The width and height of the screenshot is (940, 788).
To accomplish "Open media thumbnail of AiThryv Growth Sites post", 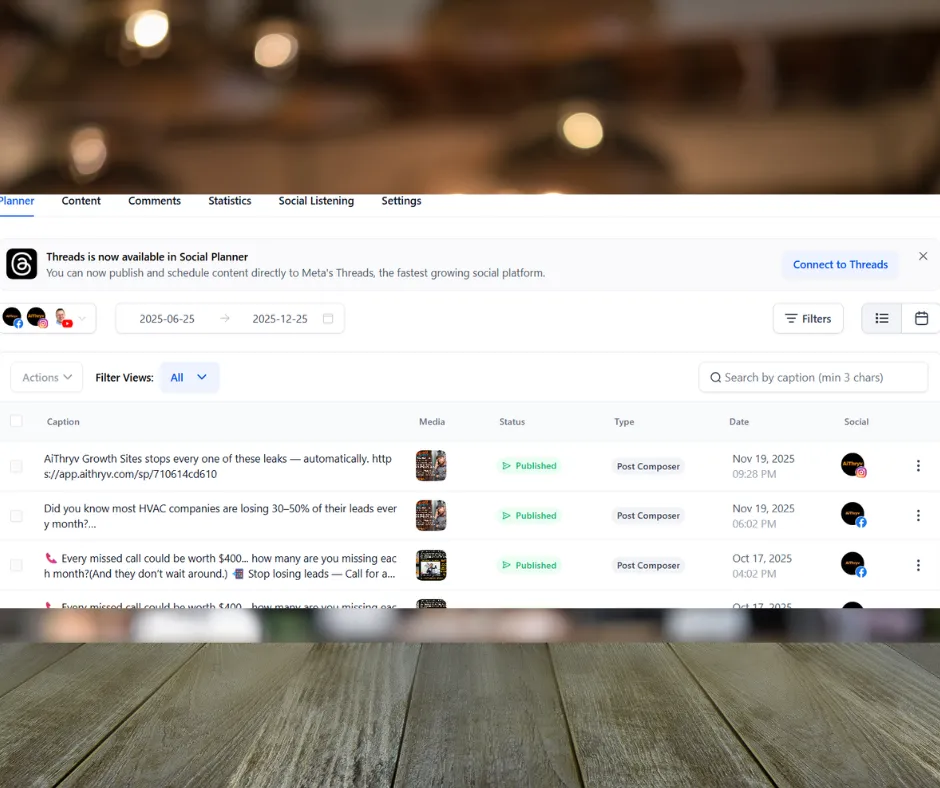I will click(431, 465).
